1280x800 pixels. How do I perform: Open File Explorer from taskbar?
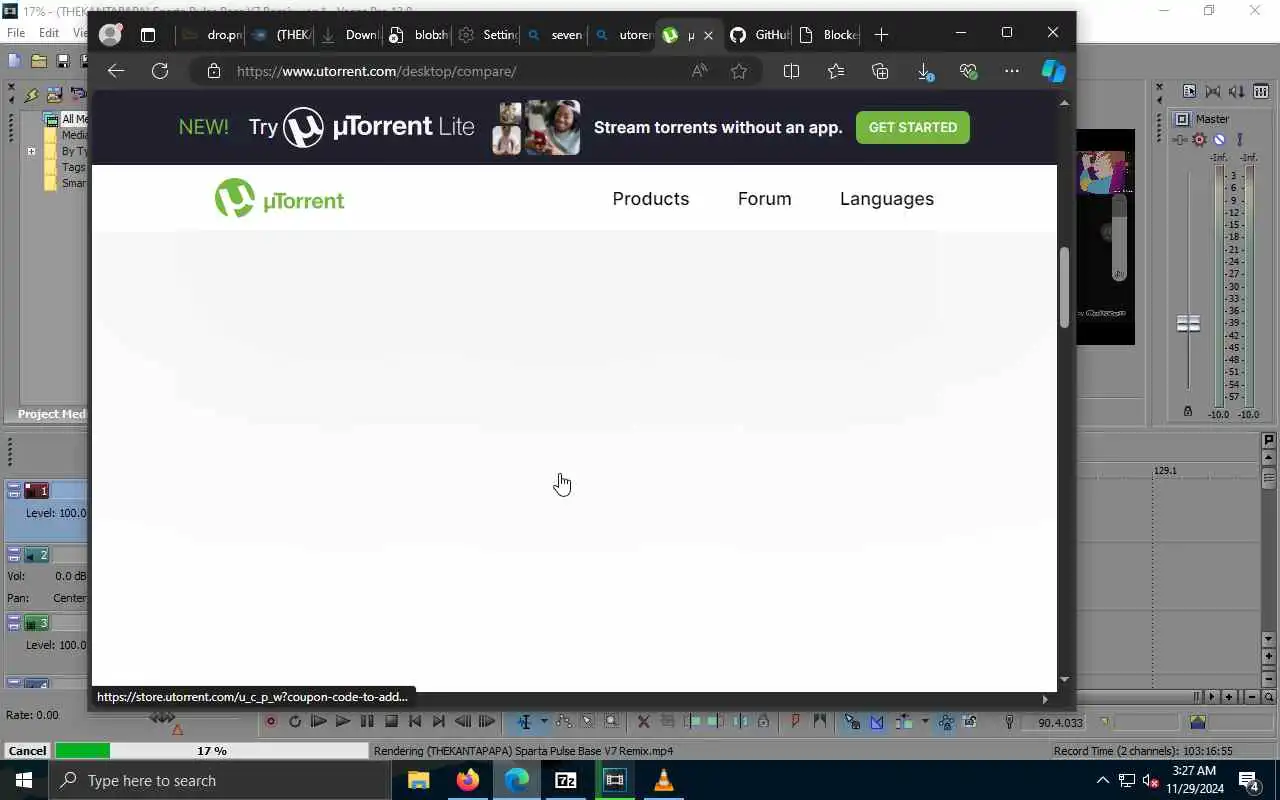click(x=418, y=780)
